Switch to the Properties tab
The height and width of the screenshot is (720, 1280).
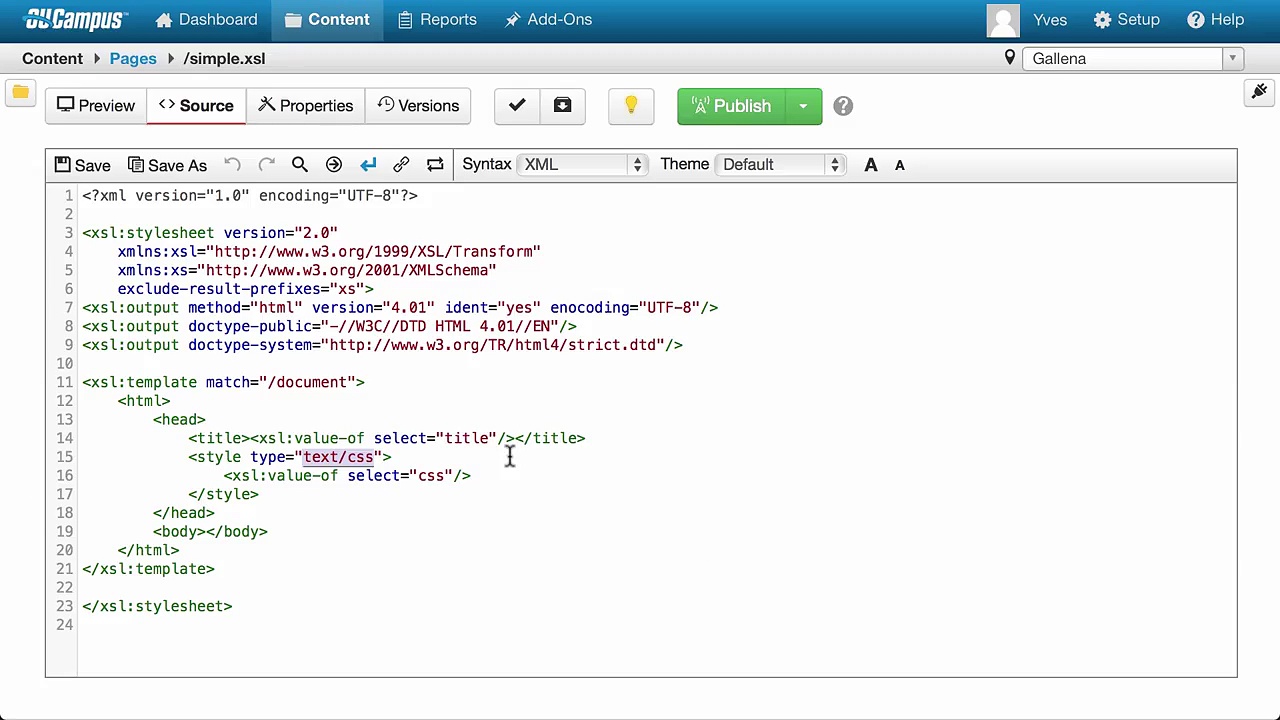(x=305, y=106)
